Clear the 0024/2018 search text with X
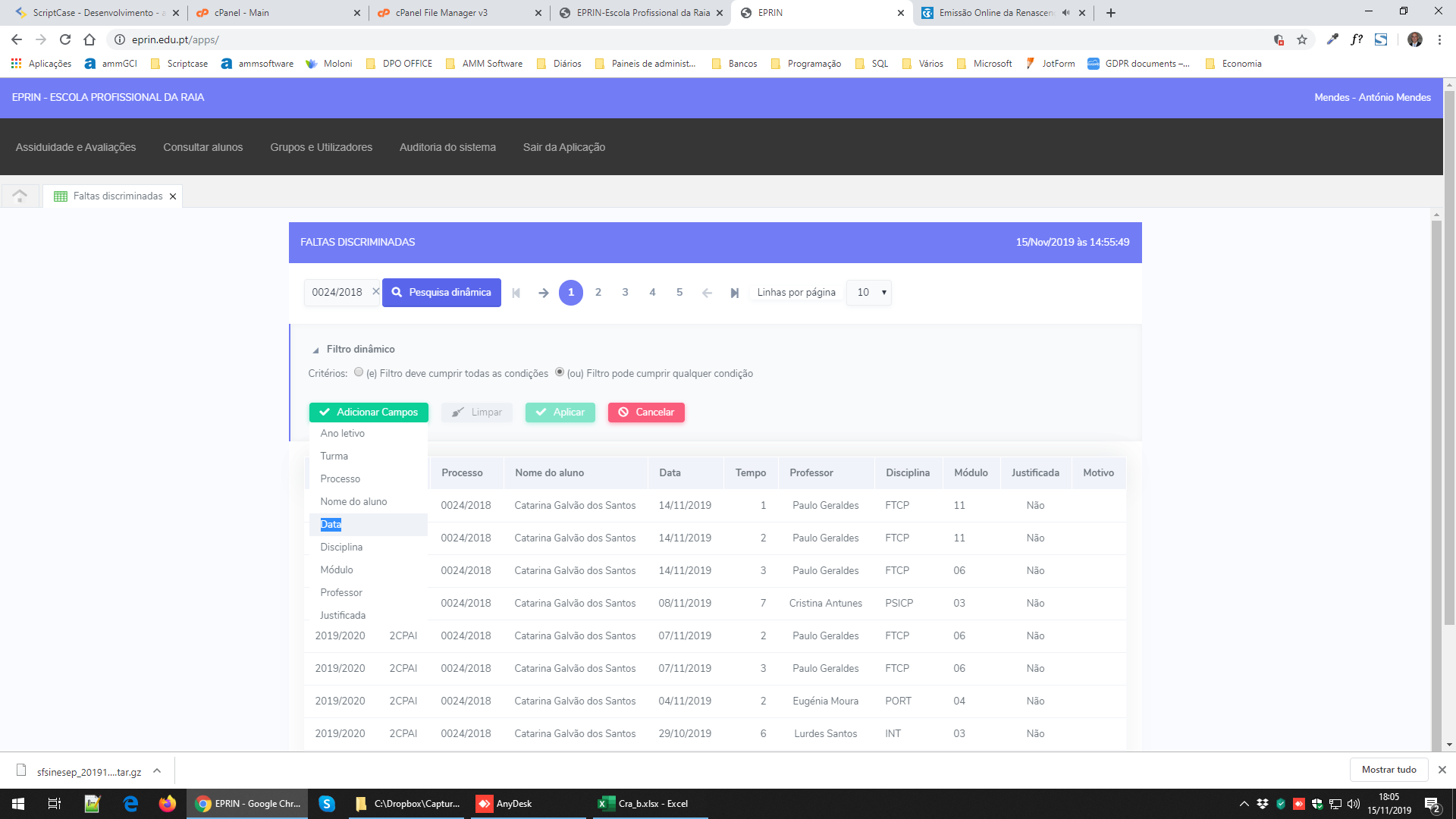 pyautogui.click(x=375, y=291)
